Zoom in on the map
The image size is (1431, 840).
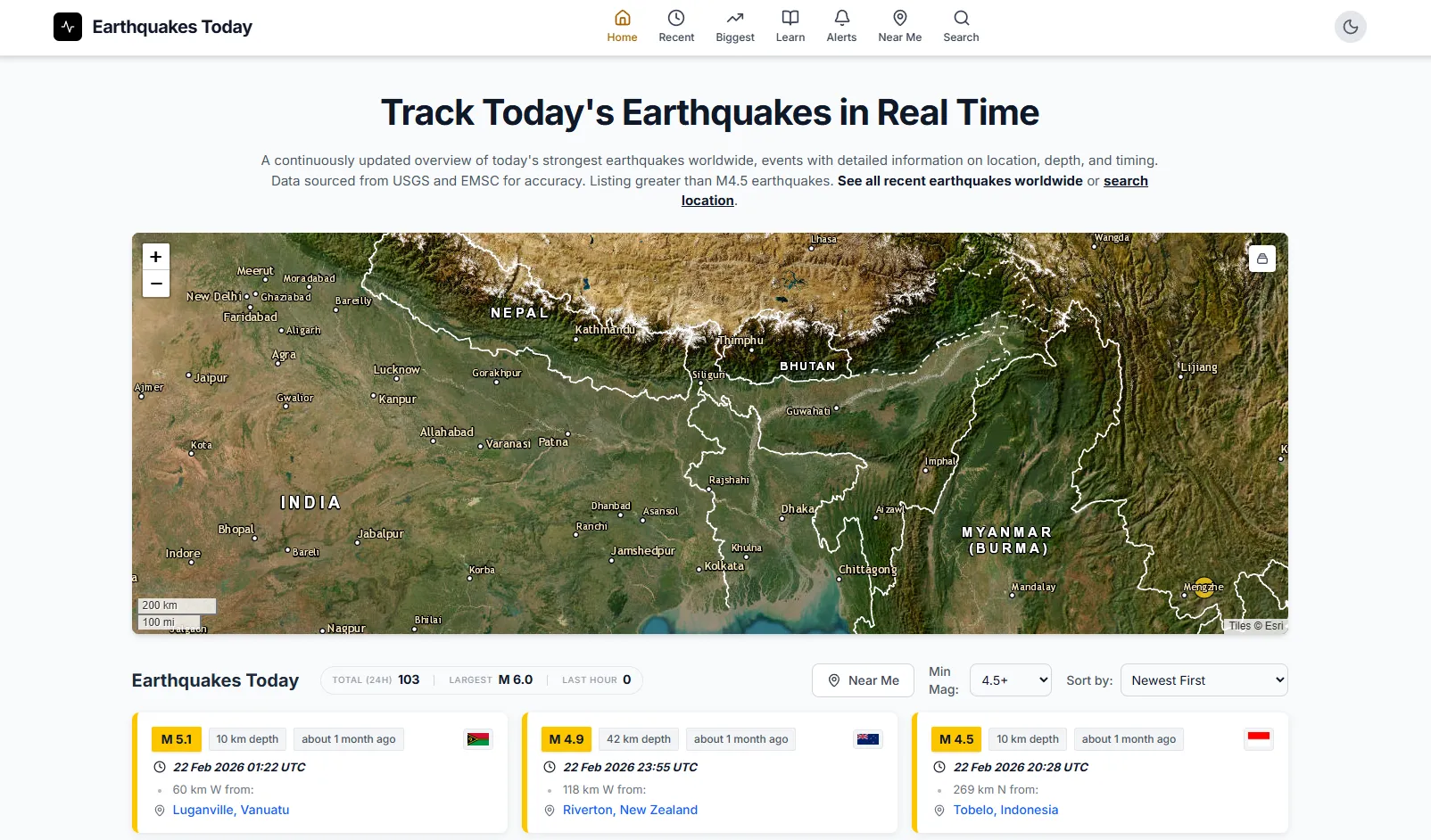156,257
